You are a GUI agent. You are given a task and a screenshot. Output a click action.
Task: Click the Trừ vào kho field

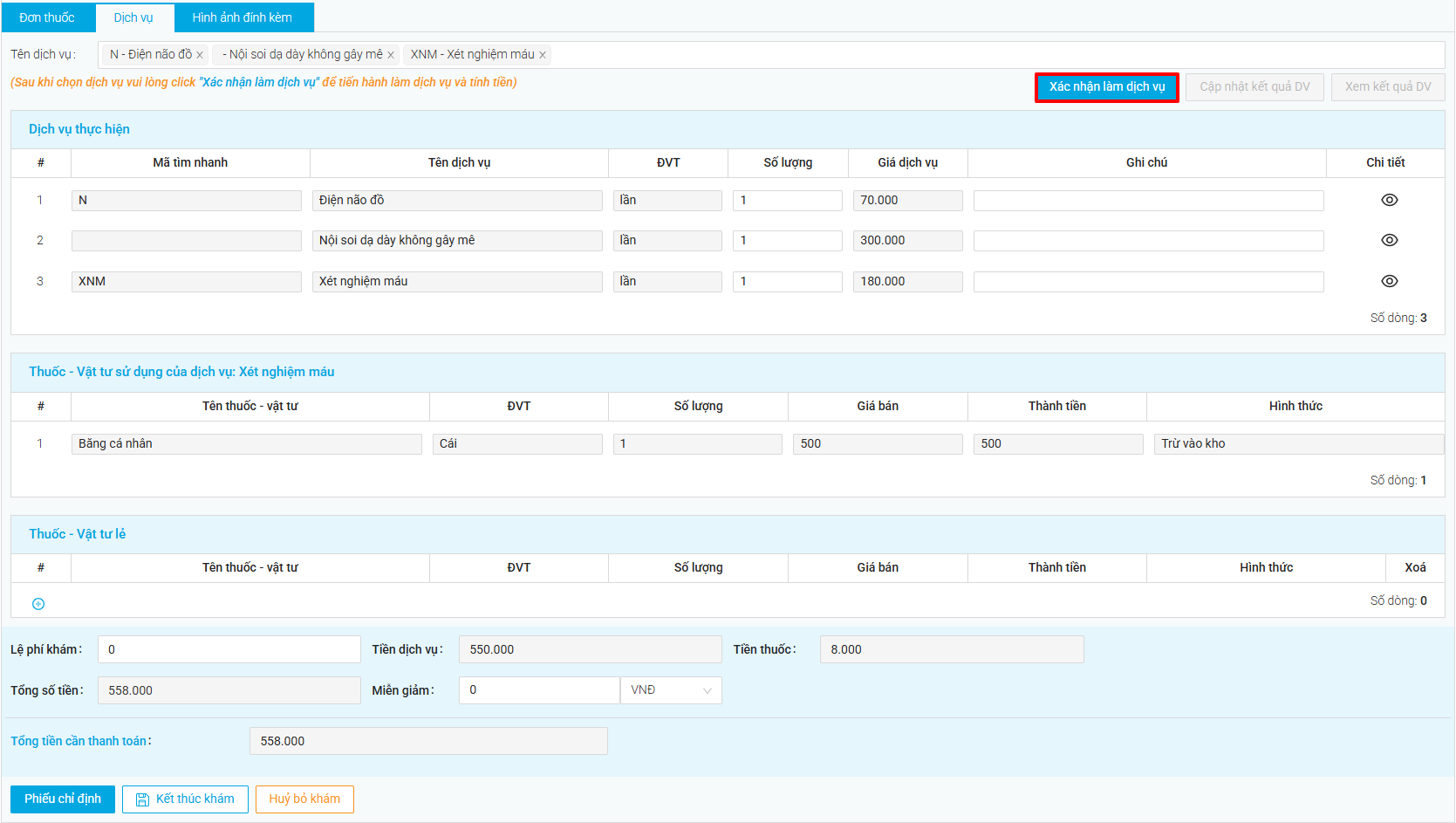coord(1299,444)
